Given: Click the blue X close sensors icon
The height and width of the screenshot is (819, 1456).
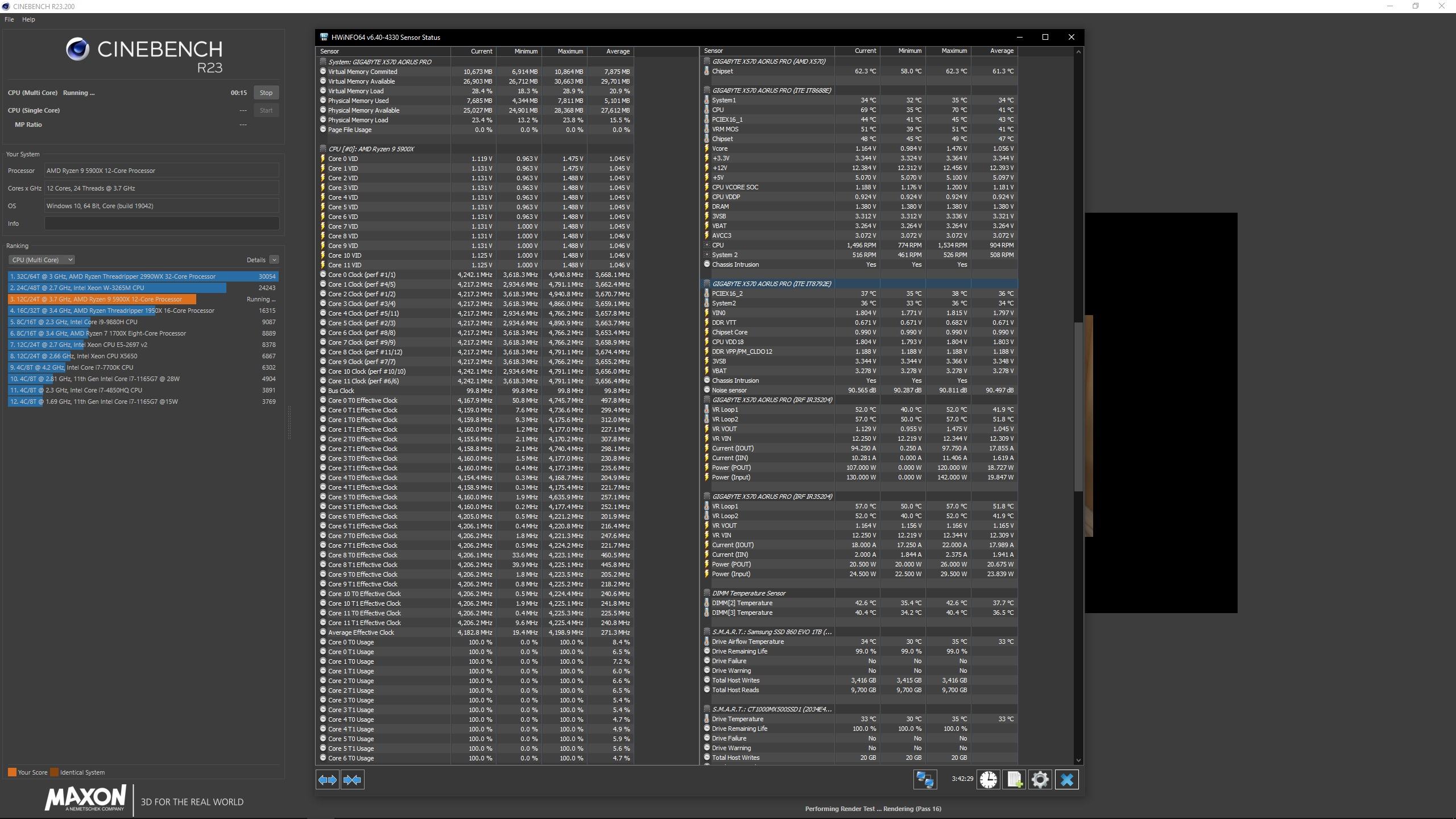Looking at the screenshot, I should coord(1067,780).
